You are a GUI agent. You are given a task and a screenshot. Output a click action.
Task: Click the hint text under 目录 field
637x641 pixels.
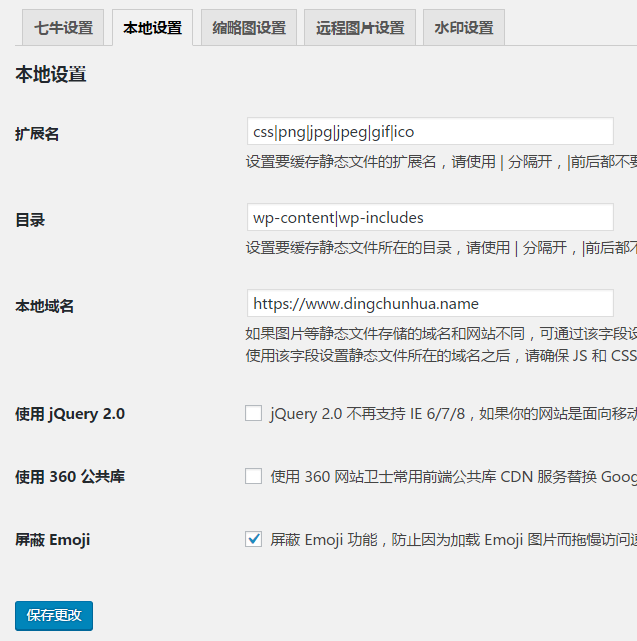441,248
